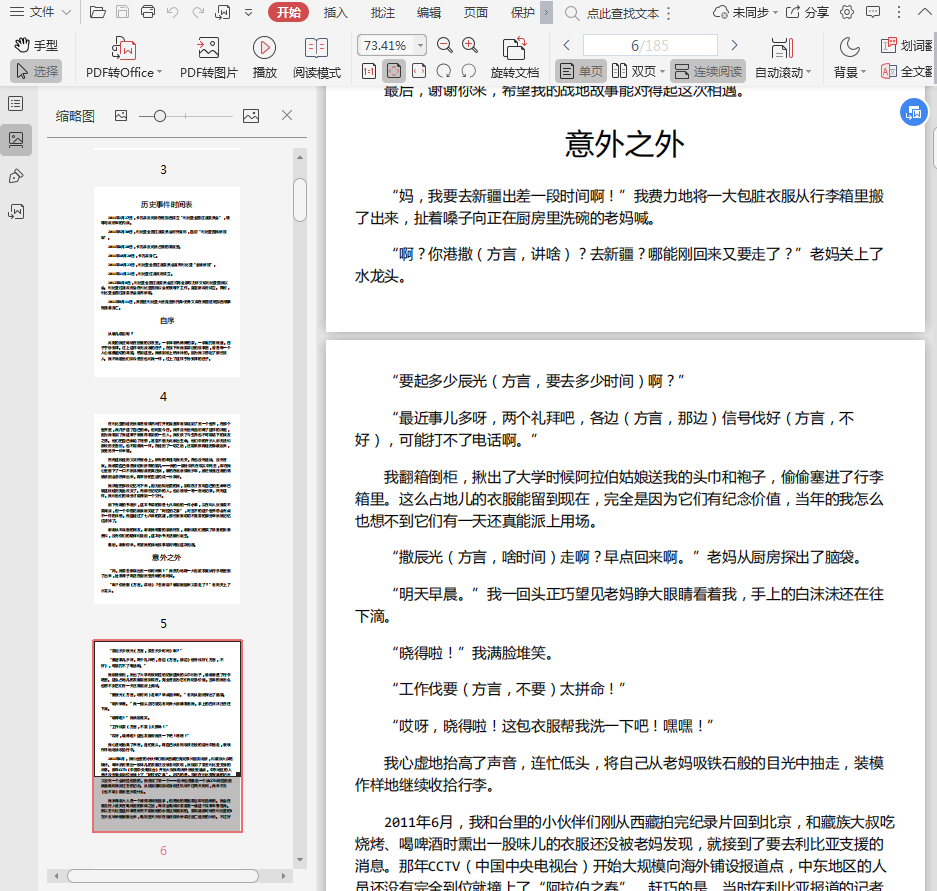Open the more options menu in the title bar
The image size is (937, 891).
(x=899, y=12)
